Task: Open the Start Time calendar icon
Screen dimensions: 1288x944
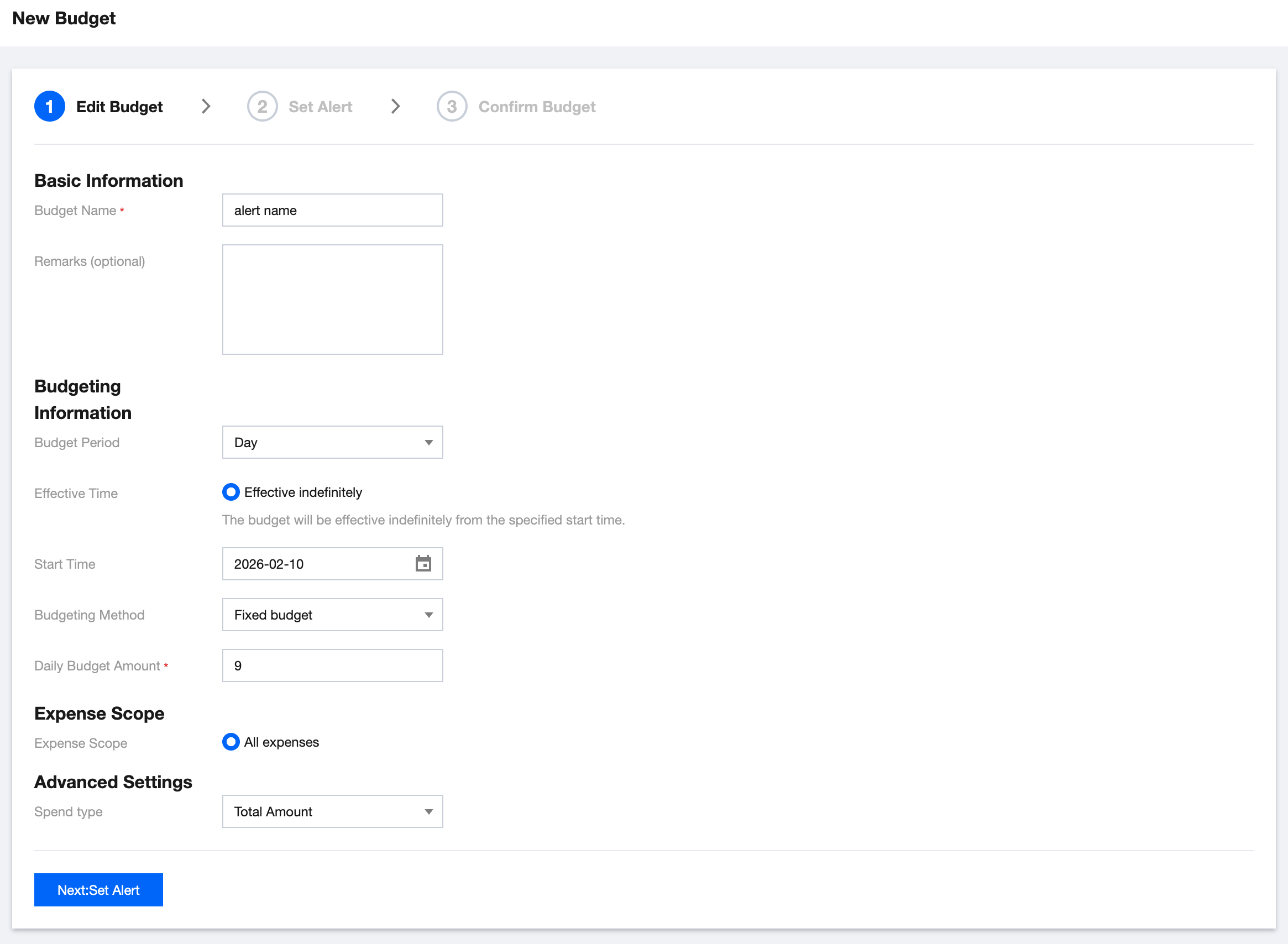Action: (x=423, y=563)
